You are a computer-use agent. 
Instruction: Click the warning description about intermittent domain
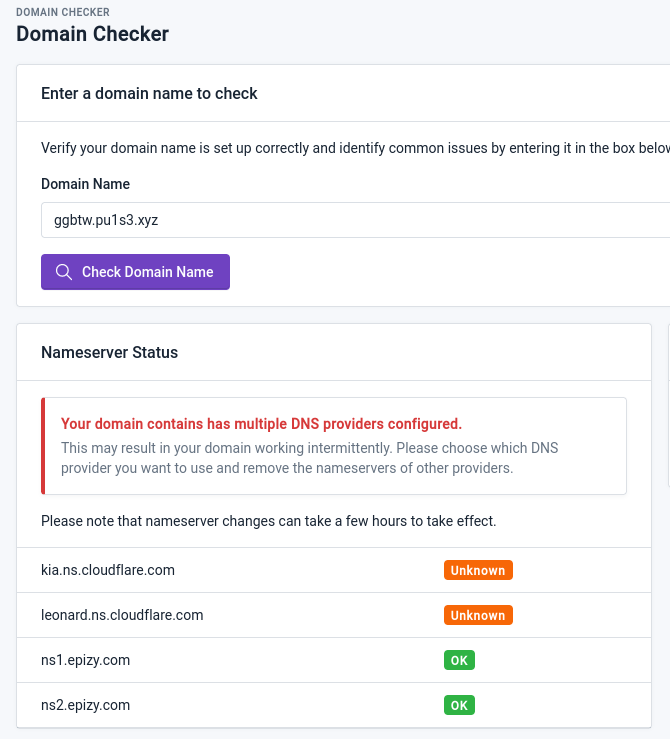(x=310, y=458)
